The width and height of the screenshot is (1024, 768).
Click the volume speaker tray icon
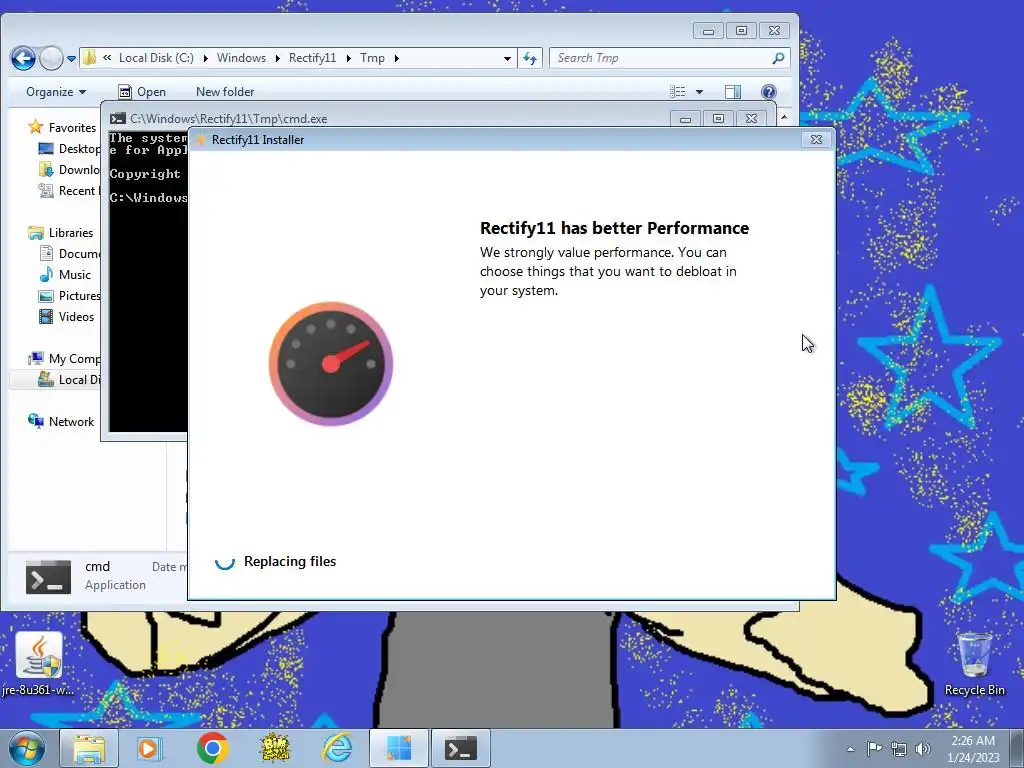point(923,749)
